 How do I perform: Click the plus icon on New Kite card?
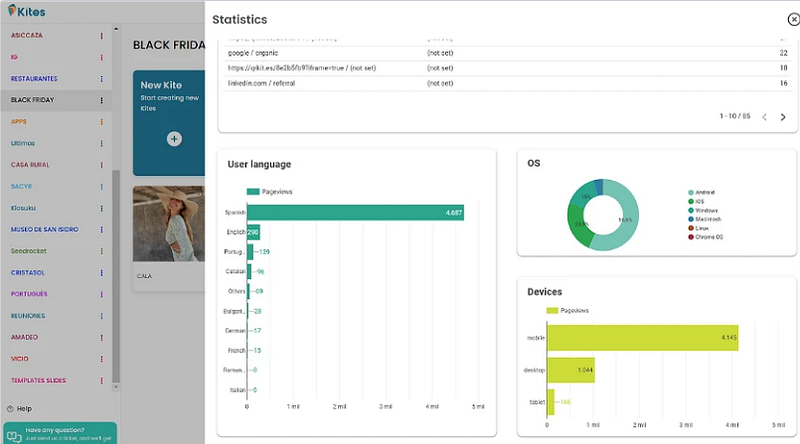point(174,139)
